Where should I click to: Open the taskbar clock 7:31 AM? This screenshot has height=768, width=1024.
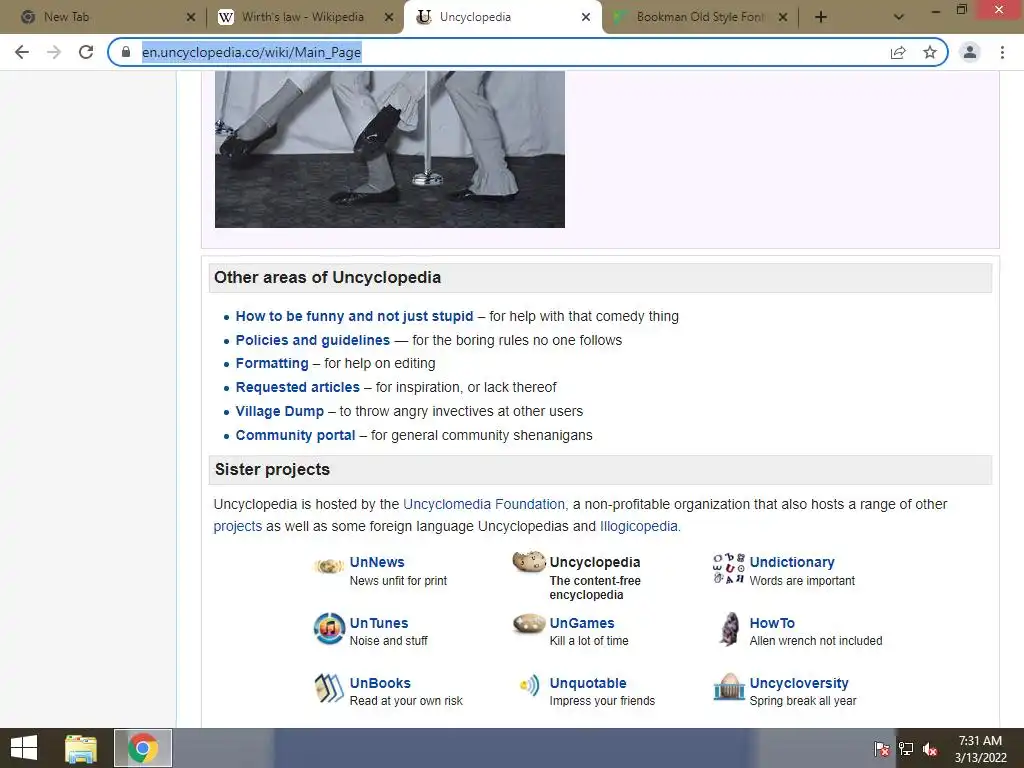coord(980,749)
